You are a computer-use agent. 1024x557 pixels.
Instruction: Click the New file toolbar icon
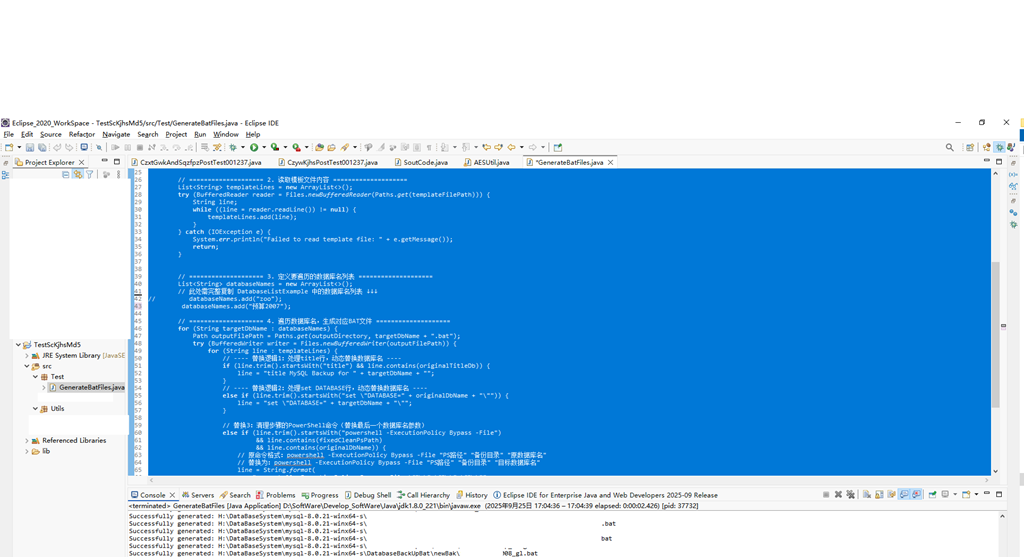[9, 147]
